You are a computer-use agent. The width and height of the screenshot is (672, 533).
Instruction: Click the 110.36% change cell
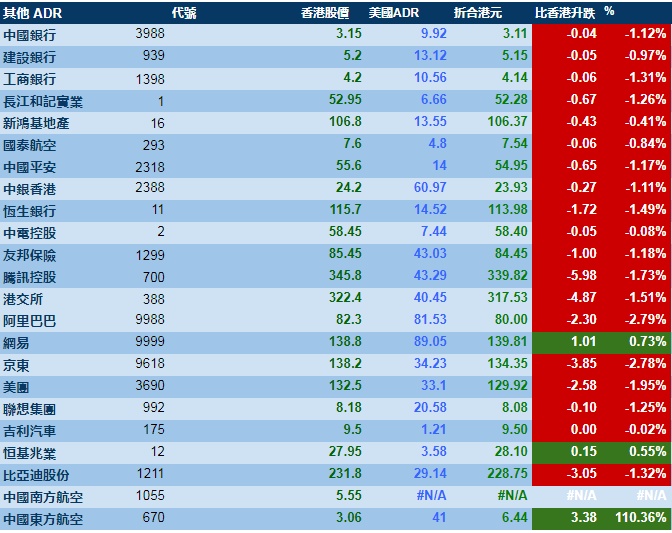(x=641, y=518)
